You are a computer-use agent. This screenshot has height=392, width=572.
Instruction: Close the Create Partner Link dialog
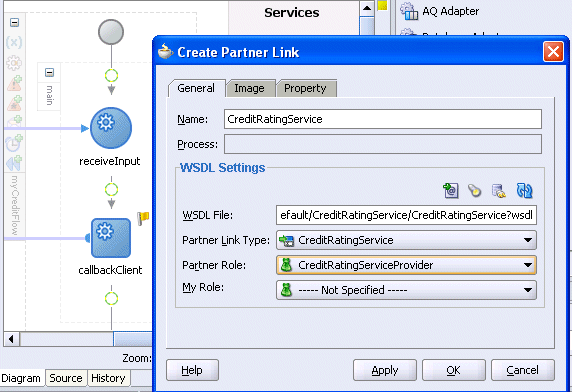pyautogui.click(x=553, y=52)
